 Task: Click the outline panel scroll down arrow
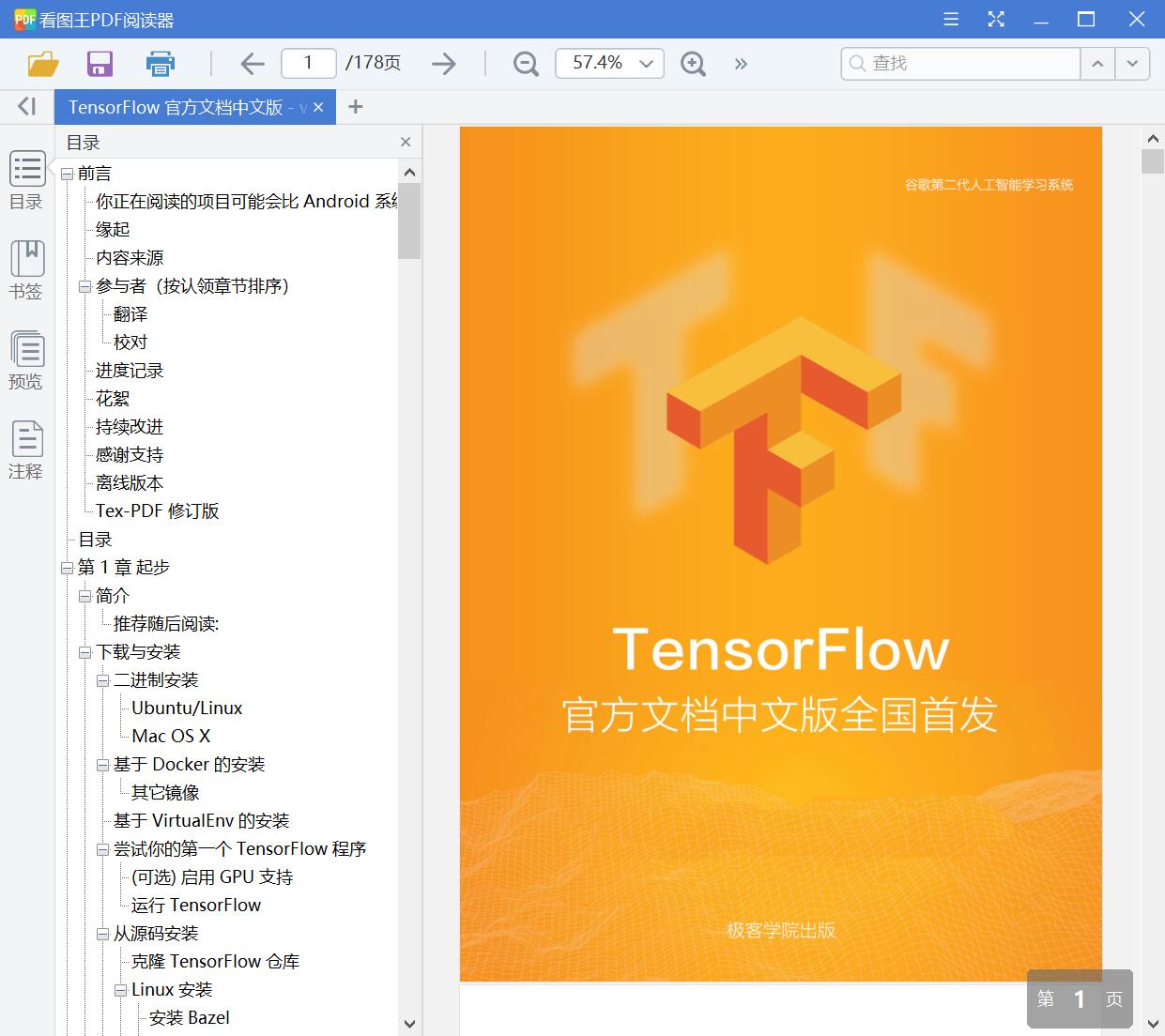coord(409,1024)
